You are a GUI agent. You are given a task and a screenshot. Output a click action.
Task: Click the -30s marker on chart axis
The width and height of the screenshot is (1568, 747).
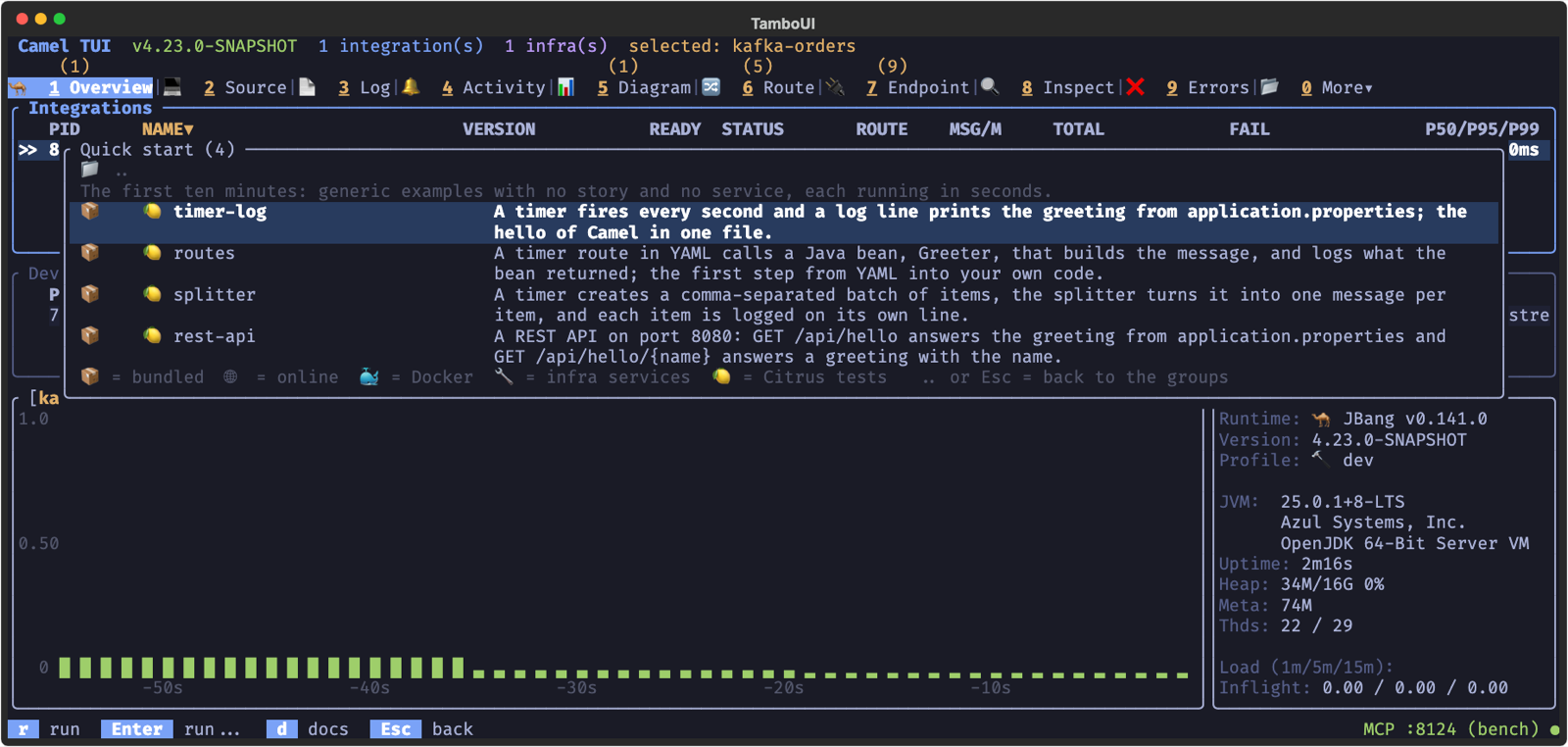click(x=576, y=688)
